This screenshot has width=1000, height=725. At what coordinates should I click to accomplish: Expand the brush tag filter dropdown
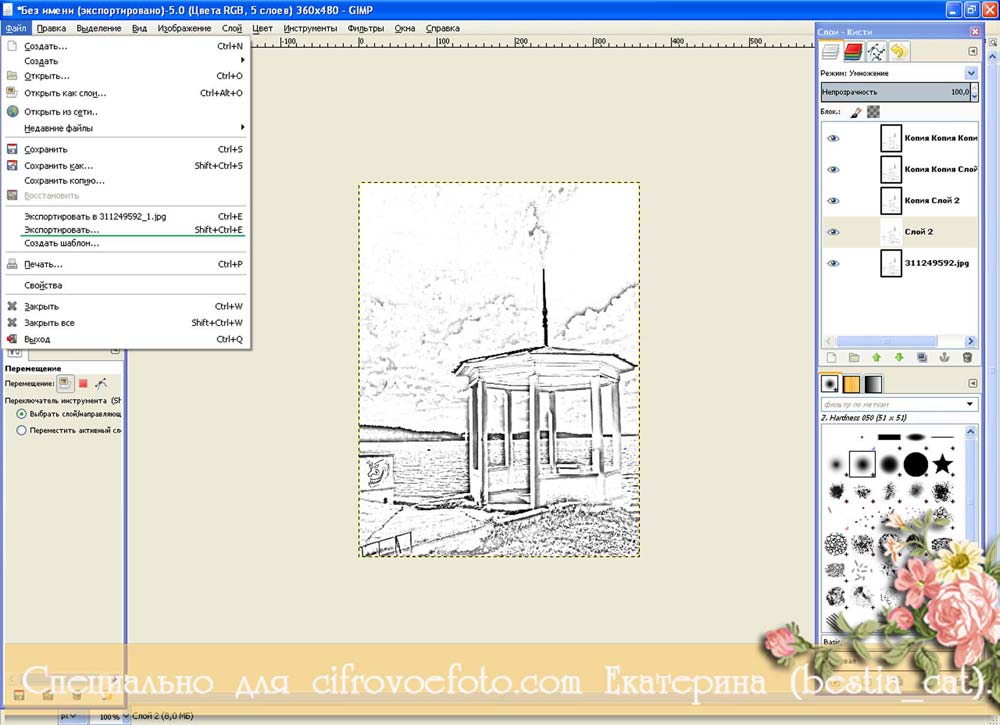coord(971,404)
